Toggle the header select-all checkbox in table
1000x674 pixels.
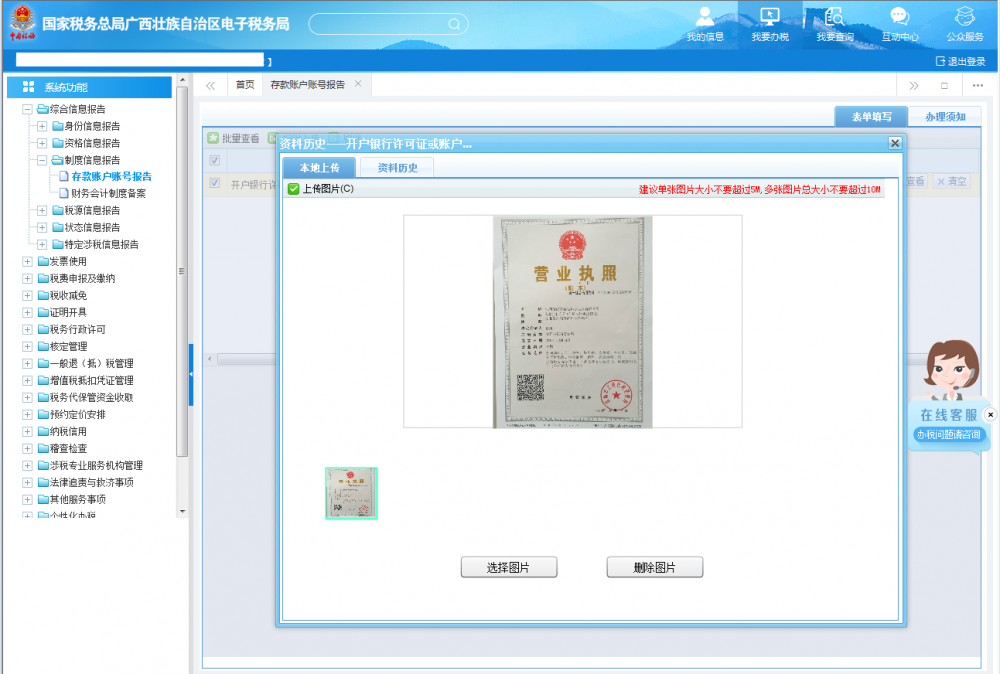pyautogui.click(x=215, y=161)
